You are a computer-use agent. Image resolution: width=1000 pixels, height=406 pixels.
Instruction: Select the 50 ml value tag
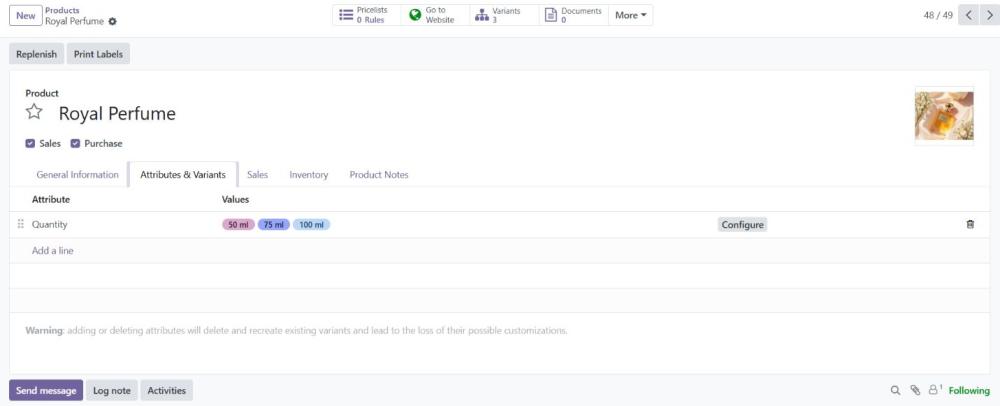pos(239,224)
